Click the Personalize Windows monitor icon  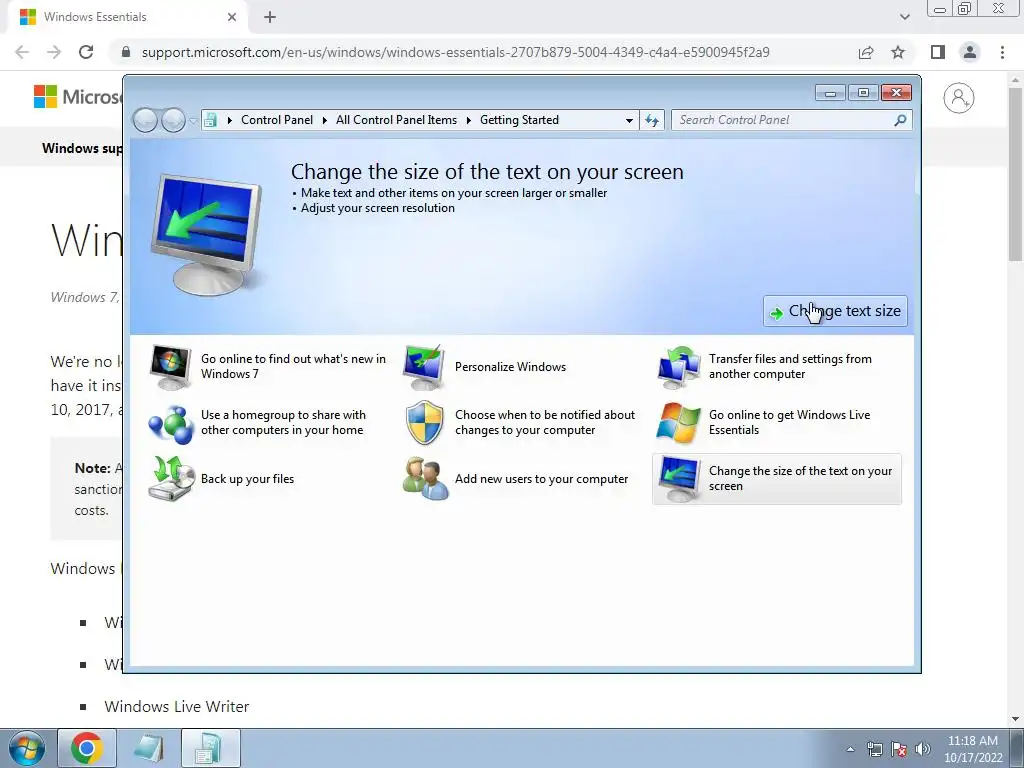coord(424,367)
